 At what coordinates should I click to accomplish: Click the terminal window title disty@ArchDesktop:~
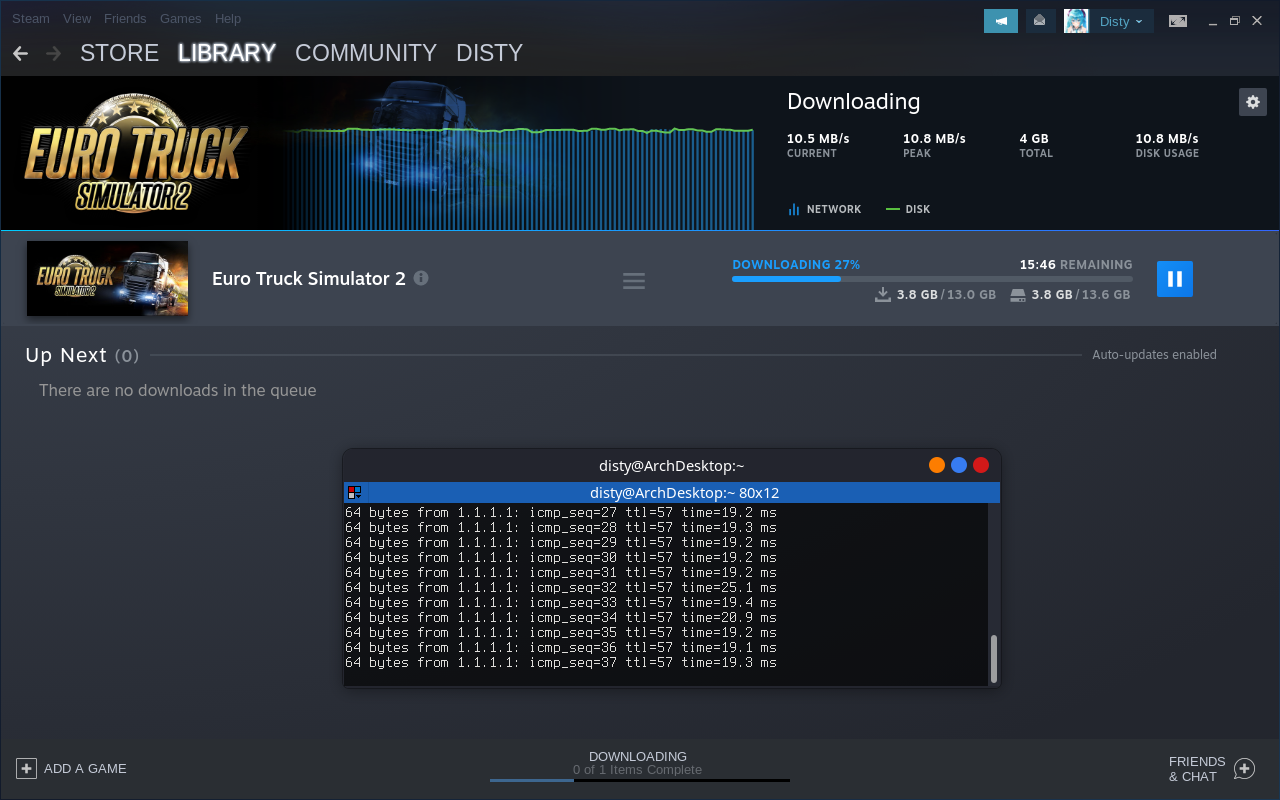672,465
